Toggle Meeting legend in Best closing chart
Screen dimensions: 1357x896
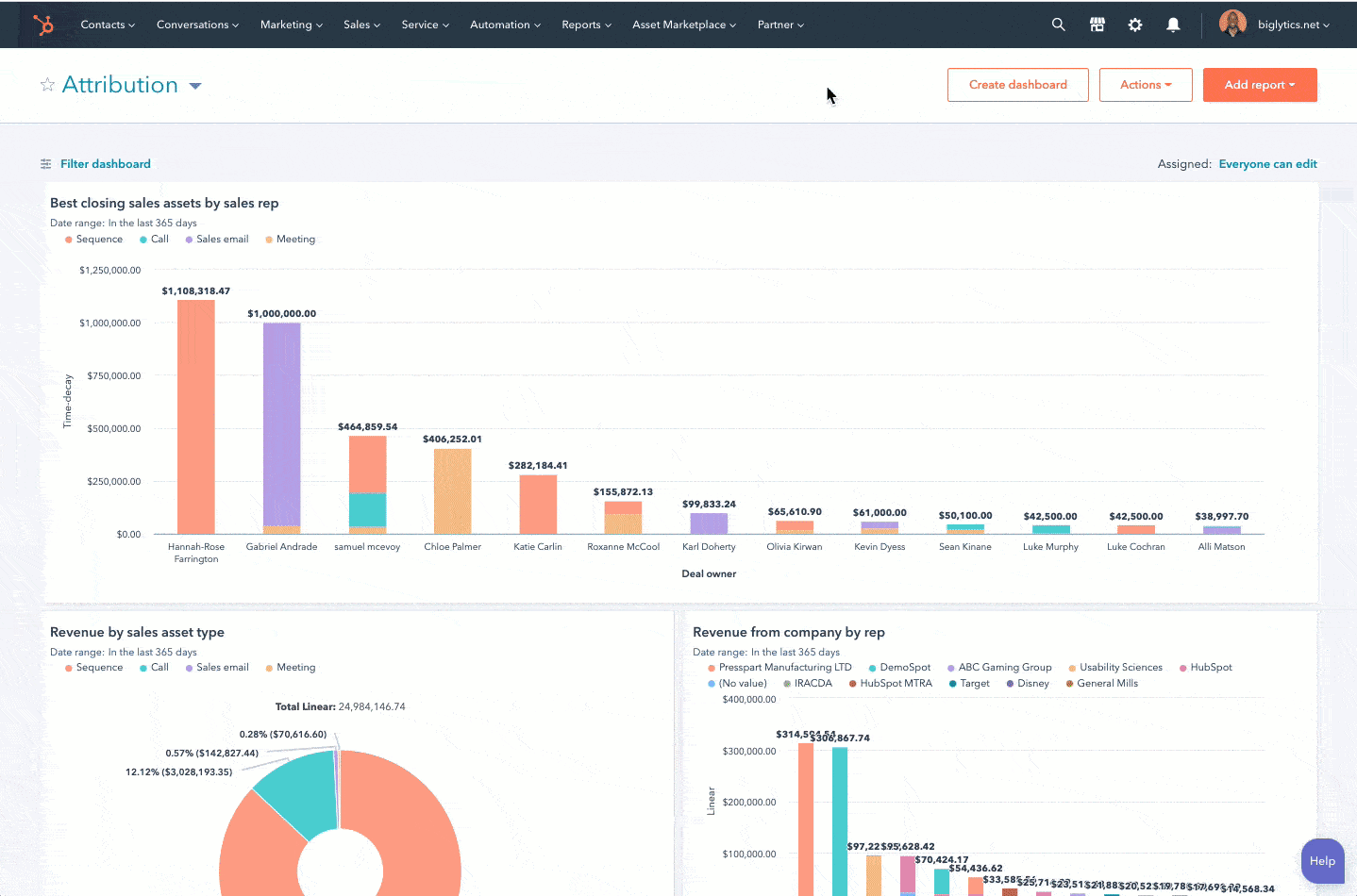pyautogui.click(x=291, y=240)
